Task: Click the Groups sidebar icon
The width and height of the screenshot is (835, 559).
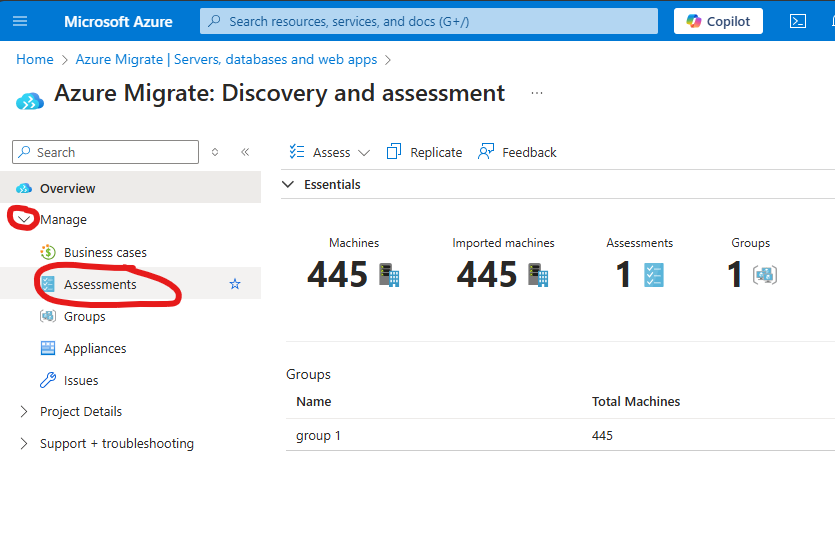Action: pos(48,316)
